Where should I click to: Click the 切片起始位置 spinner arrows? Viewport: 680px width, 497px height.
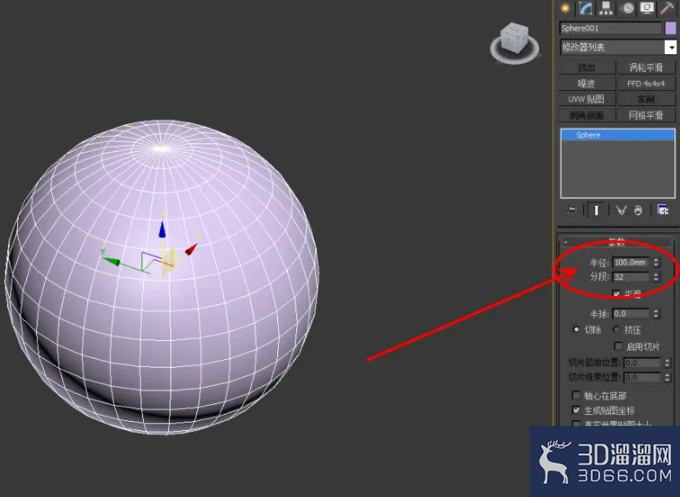click(667, 363)
